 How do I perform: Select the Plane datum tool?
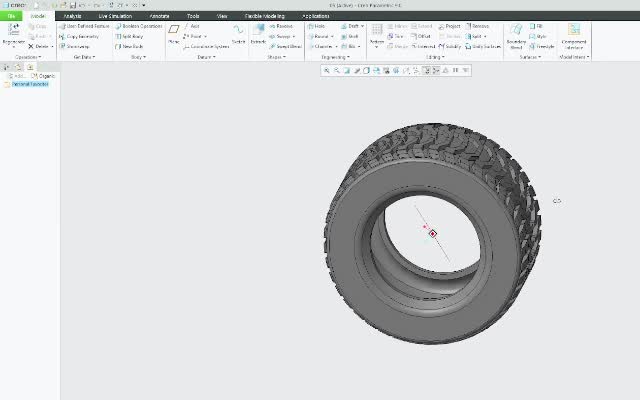coord(173,34)
